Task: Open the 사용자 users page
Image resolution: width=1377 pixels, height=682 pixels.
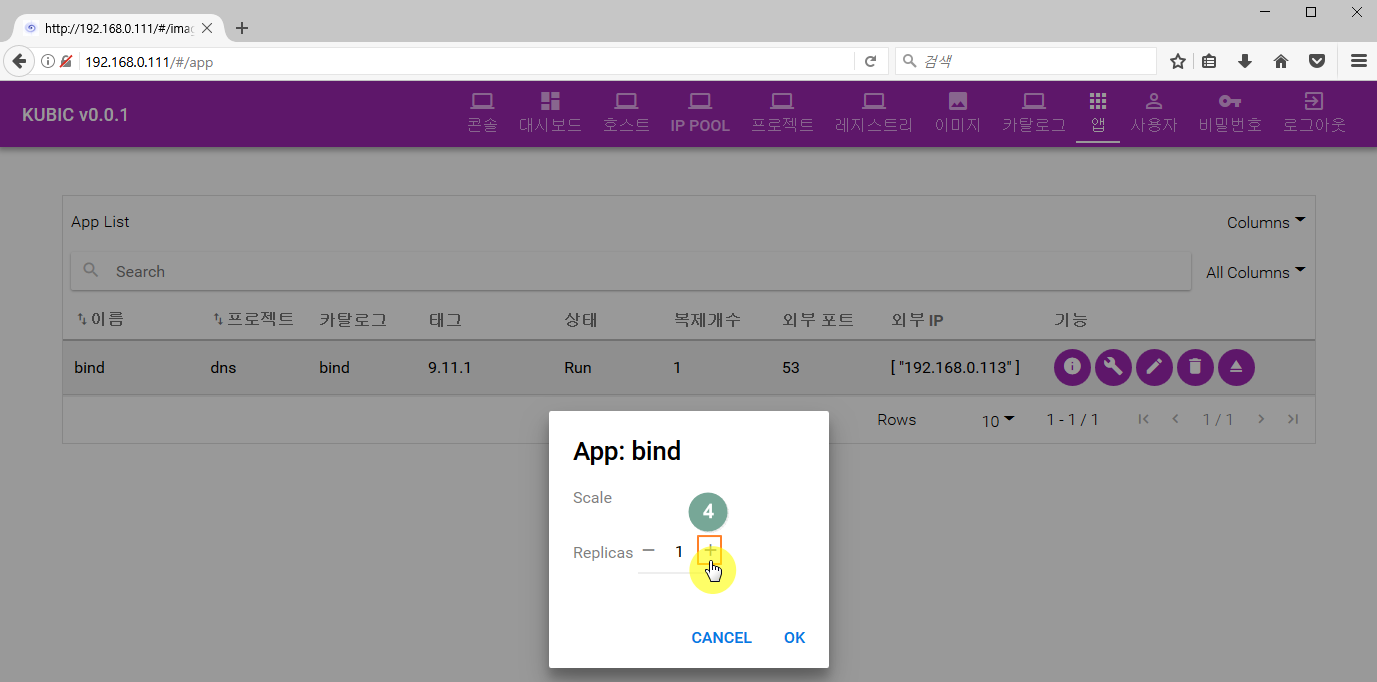Action: pyautogui.click(x=1154, y=113)
